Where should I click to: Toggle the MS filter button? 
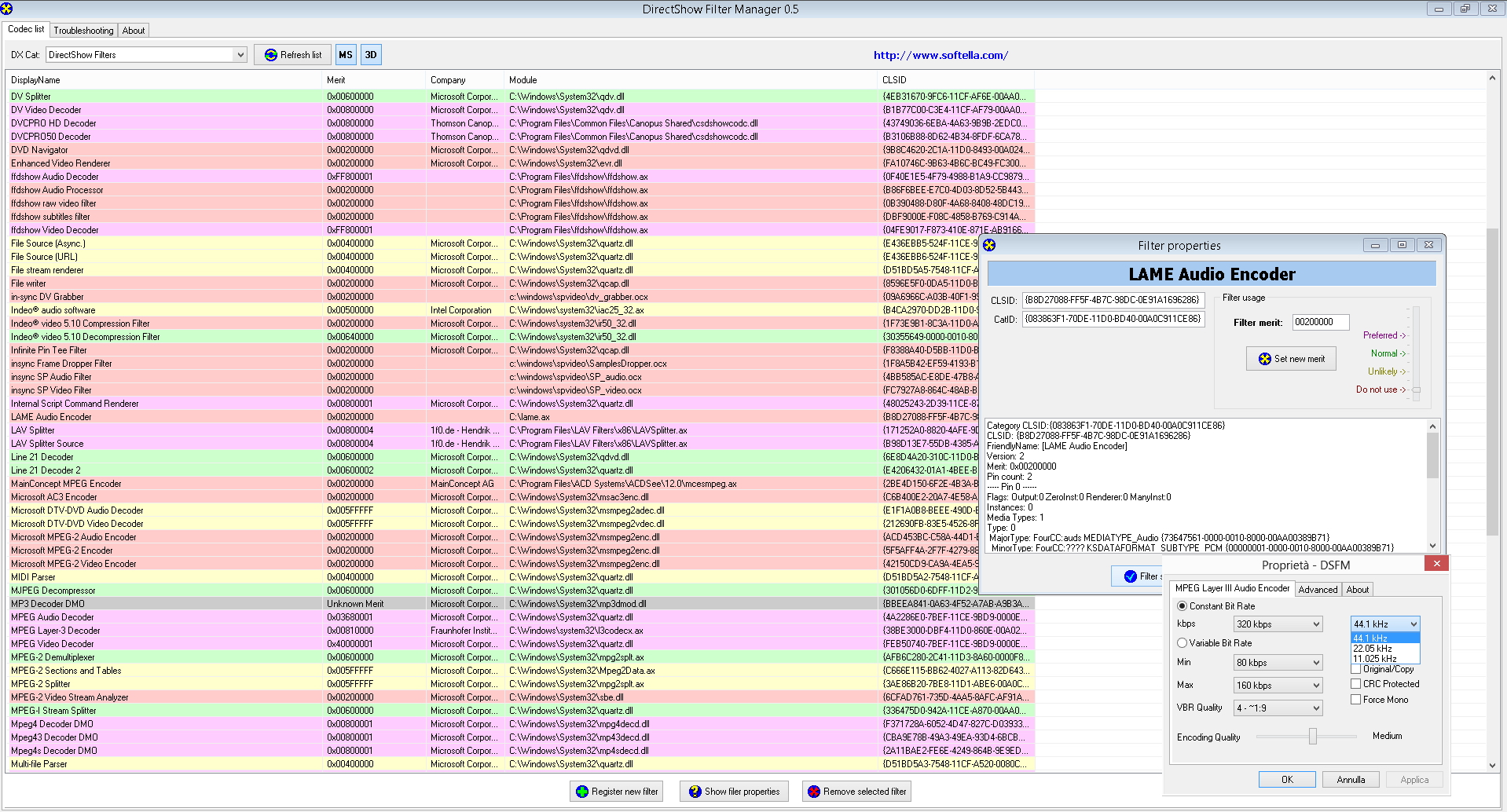(346, 55)
